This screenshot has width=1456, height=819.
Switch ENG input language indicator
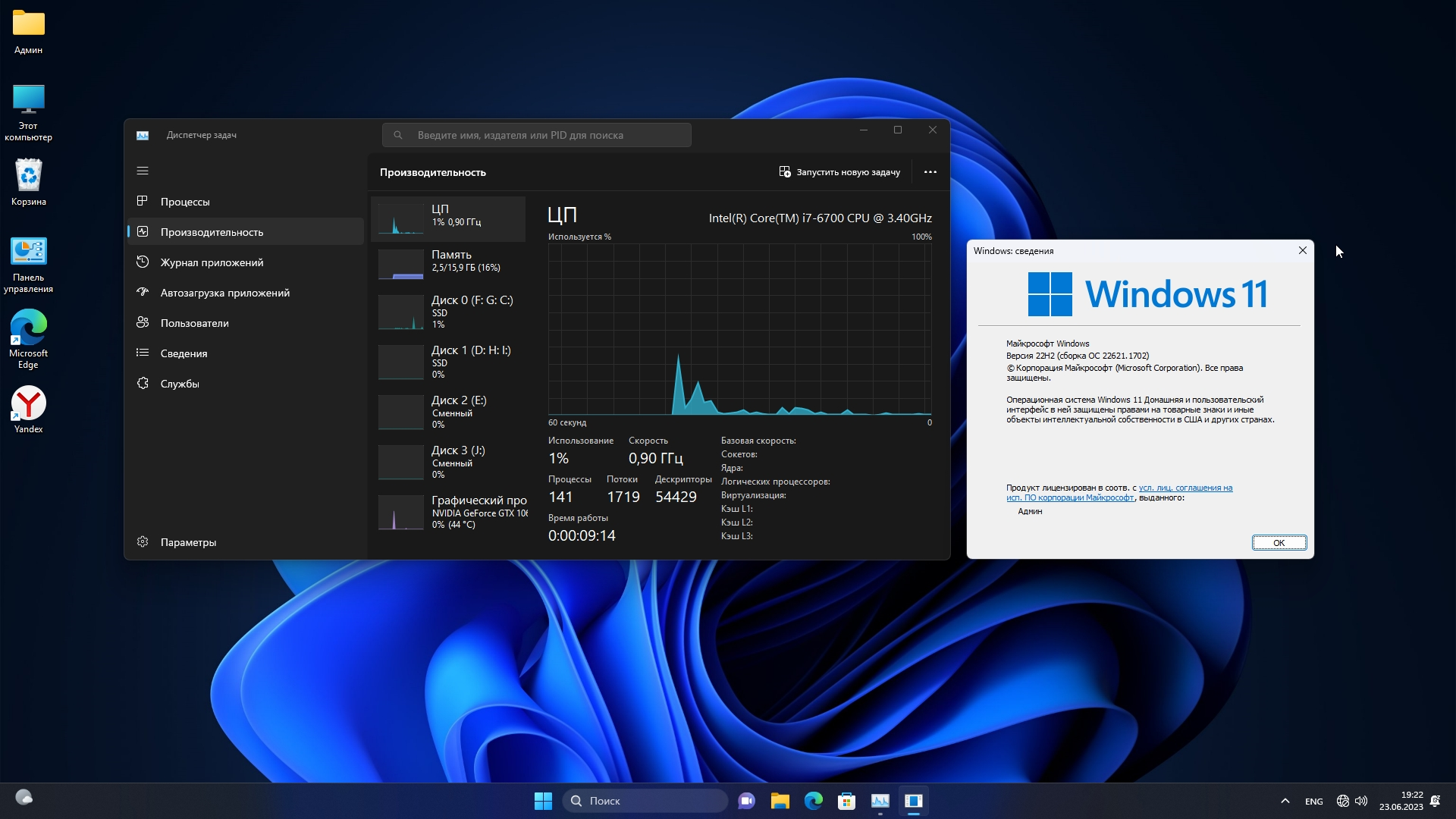pyautogui.click(x=1313, y=802)
